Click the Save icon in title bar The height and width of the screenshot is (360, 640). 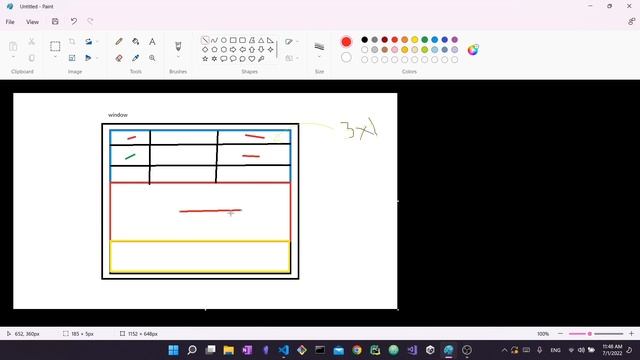(x=55, y=22)
